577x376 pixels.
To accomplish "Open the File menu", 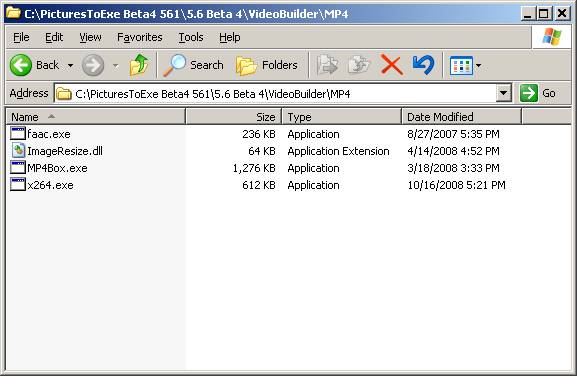I will point(21,37).
